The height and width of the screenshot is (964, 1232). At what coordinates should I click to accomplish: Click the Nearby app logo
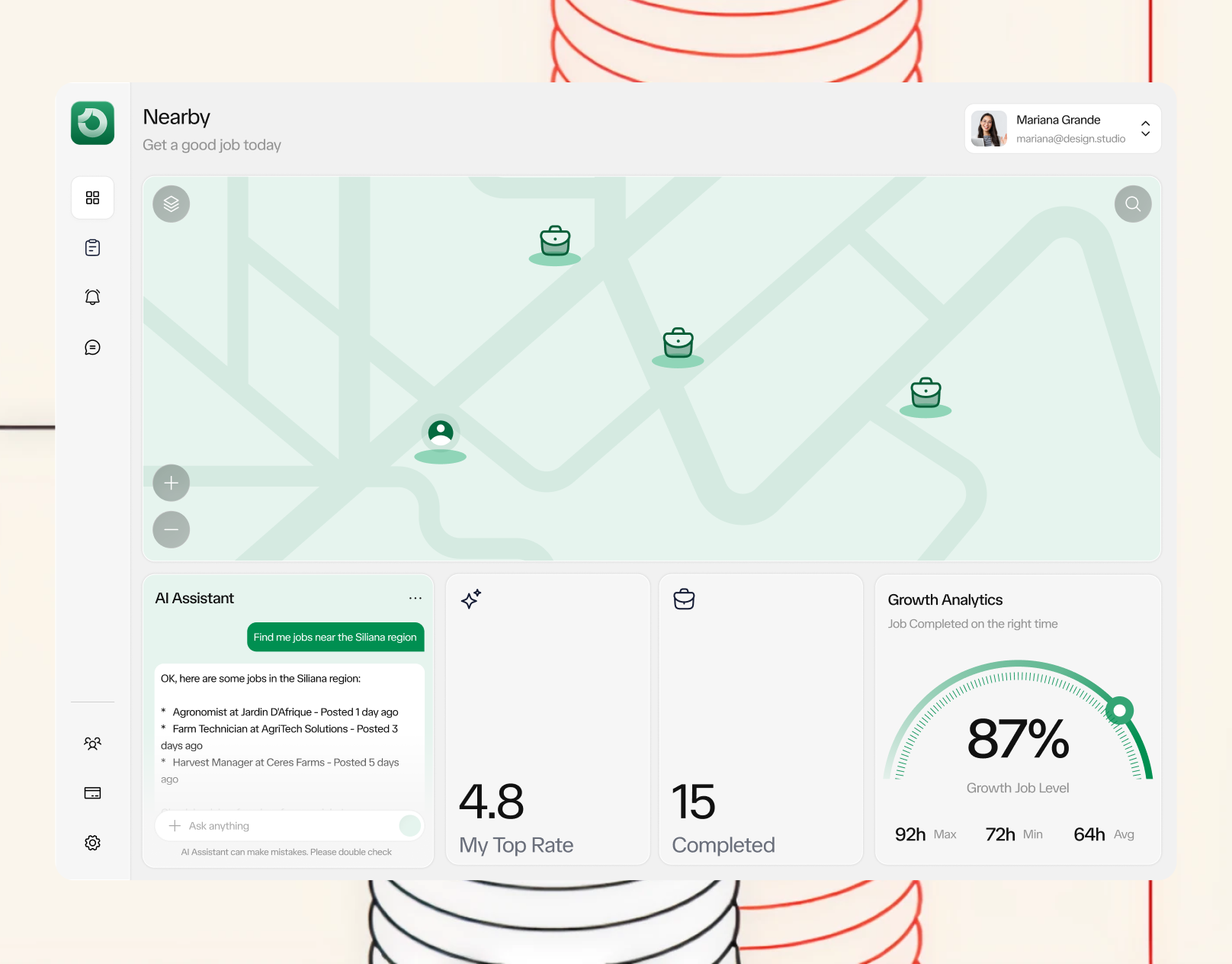[91, 123]
